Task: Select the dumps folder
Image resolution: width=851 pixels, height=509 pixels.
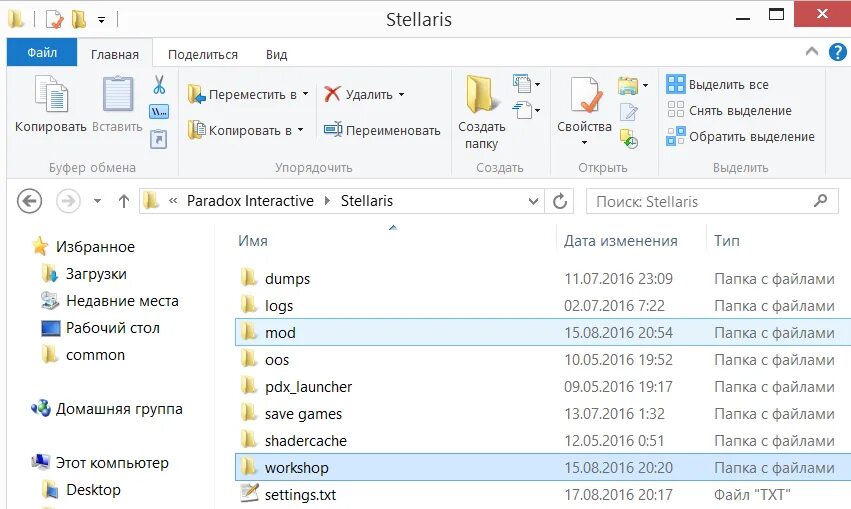Action: 543,278
